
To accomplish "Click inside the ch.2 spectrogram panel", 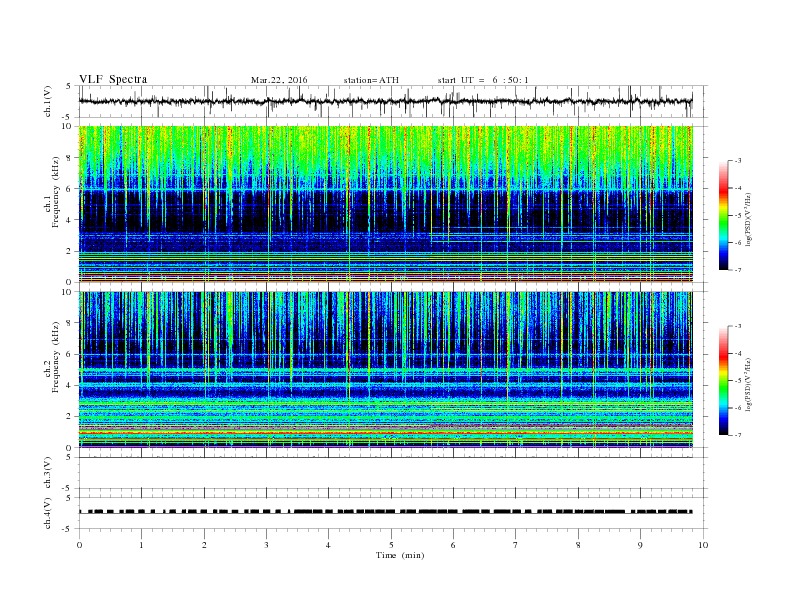I will tap(385, 369).
